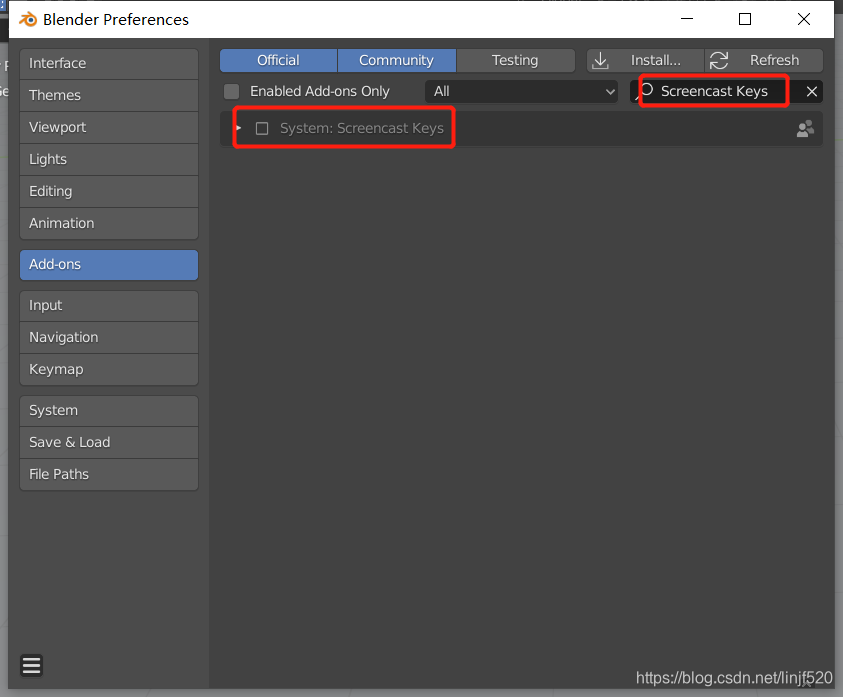The width and height of the screenshot is (843, 697).
Task: Open the Editing preferences section
Action: [x=109, y=191]
